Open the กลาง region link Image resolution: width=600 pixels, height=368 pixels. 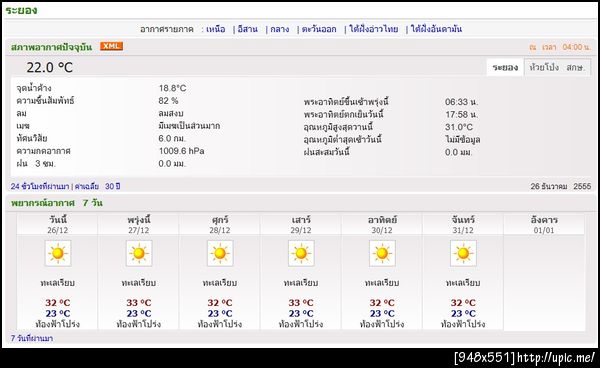tap(279, 29)
